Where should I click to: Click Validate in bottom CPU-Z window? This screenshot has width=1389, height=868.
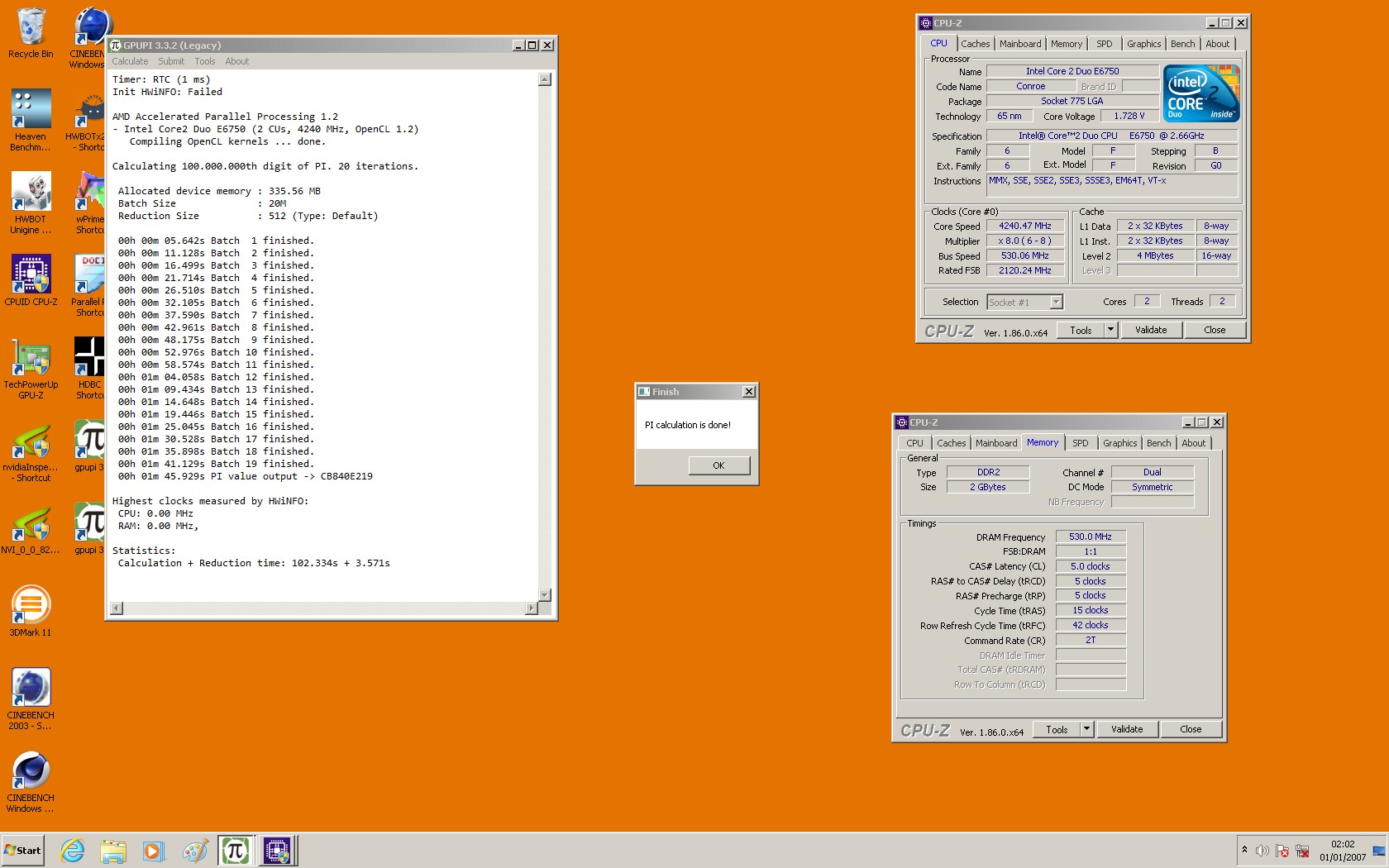pos(1127,729)
